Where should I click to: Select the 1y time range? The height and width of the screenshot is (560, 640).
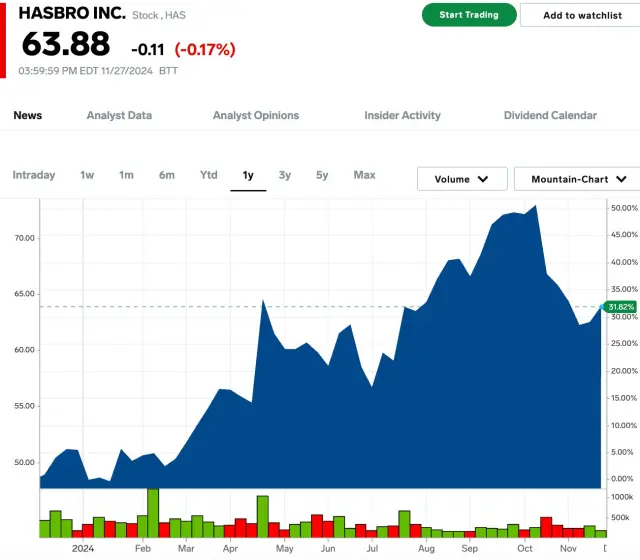[x=248, y=175]
